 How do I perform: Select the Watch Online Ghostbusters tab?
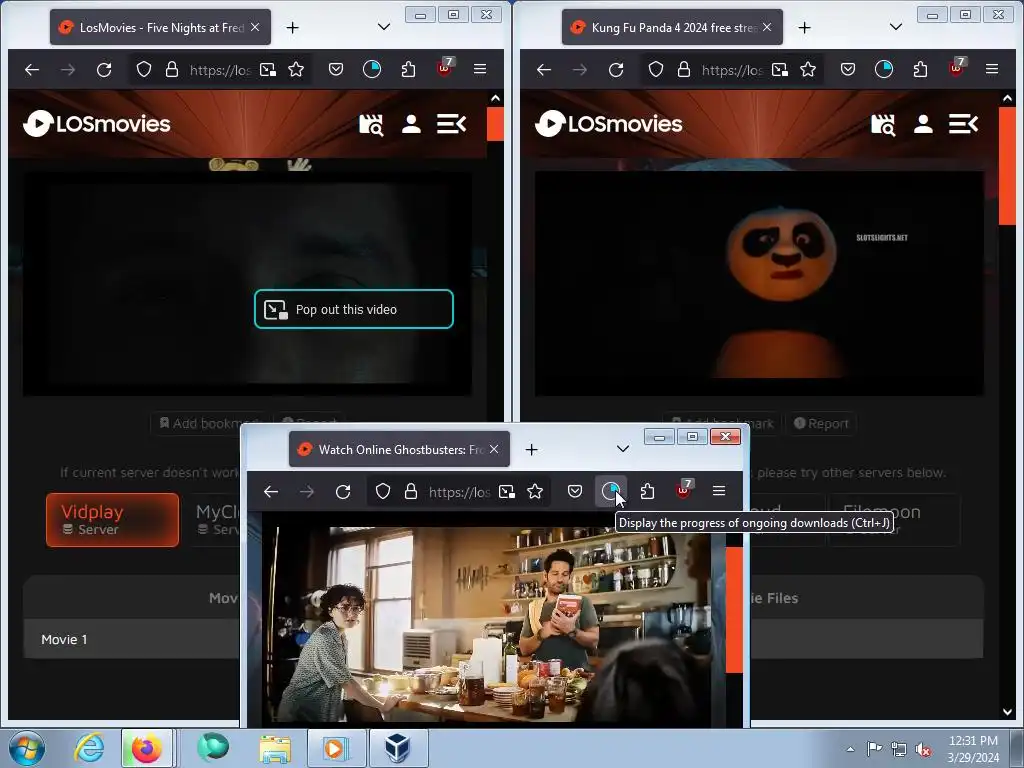coord(399,449)
